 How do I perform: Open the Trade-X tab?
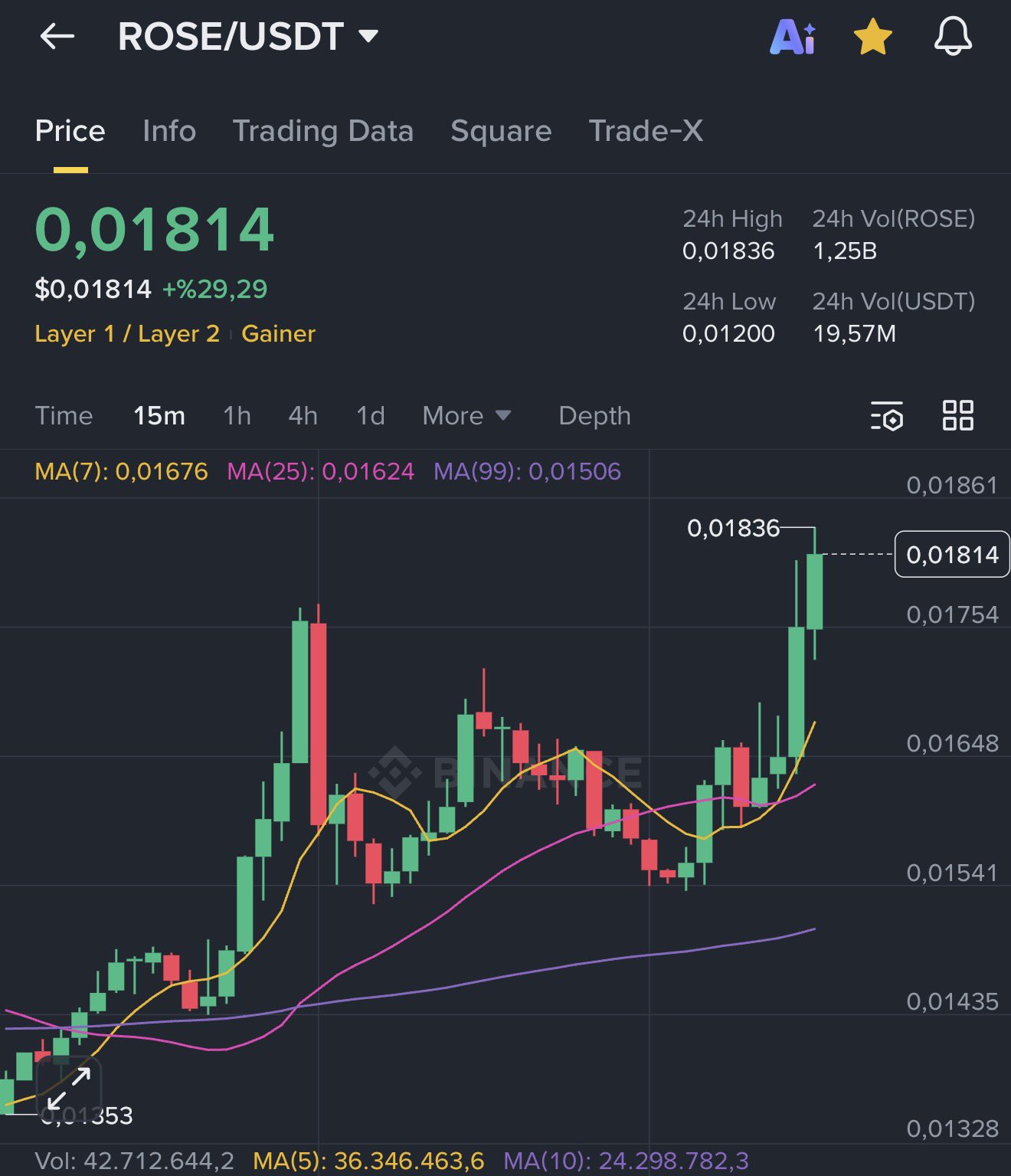[646, 131]
